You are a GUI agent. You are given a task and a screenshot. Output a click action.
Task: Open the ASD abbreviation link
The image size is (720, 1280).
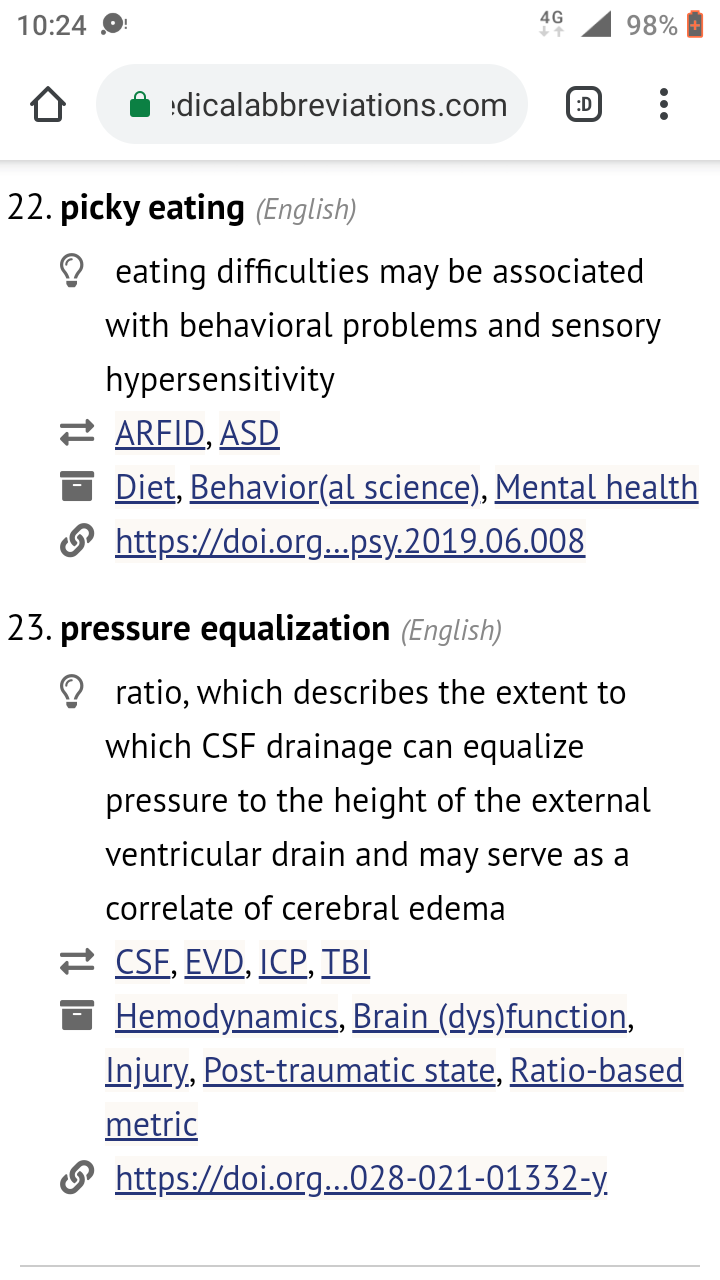coord(249,434)
